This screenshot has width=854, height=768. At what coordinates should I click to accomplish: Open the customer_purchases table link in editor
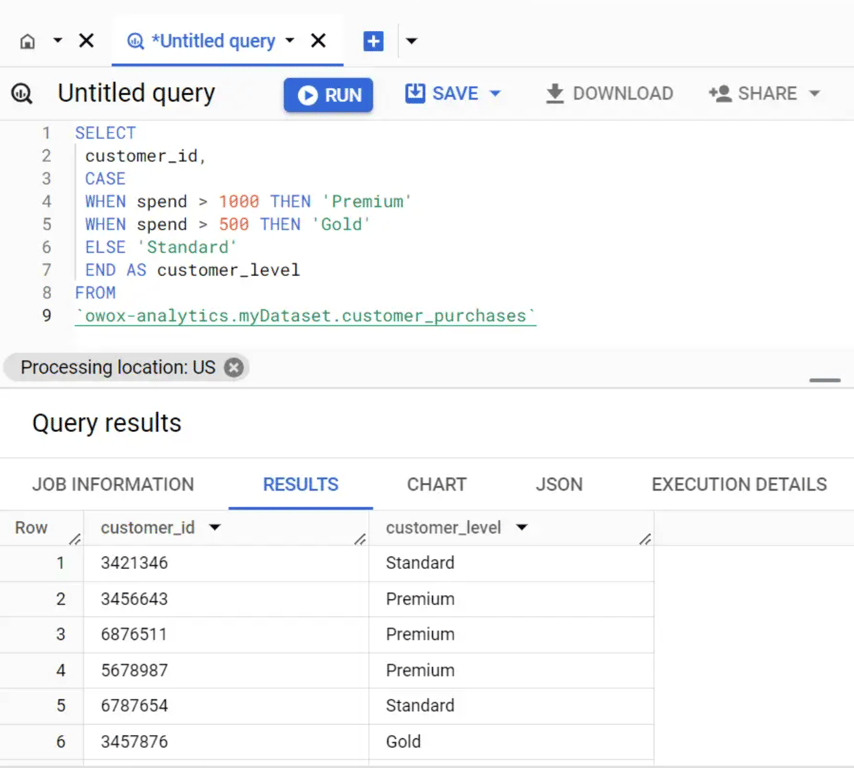click(306, 316)
